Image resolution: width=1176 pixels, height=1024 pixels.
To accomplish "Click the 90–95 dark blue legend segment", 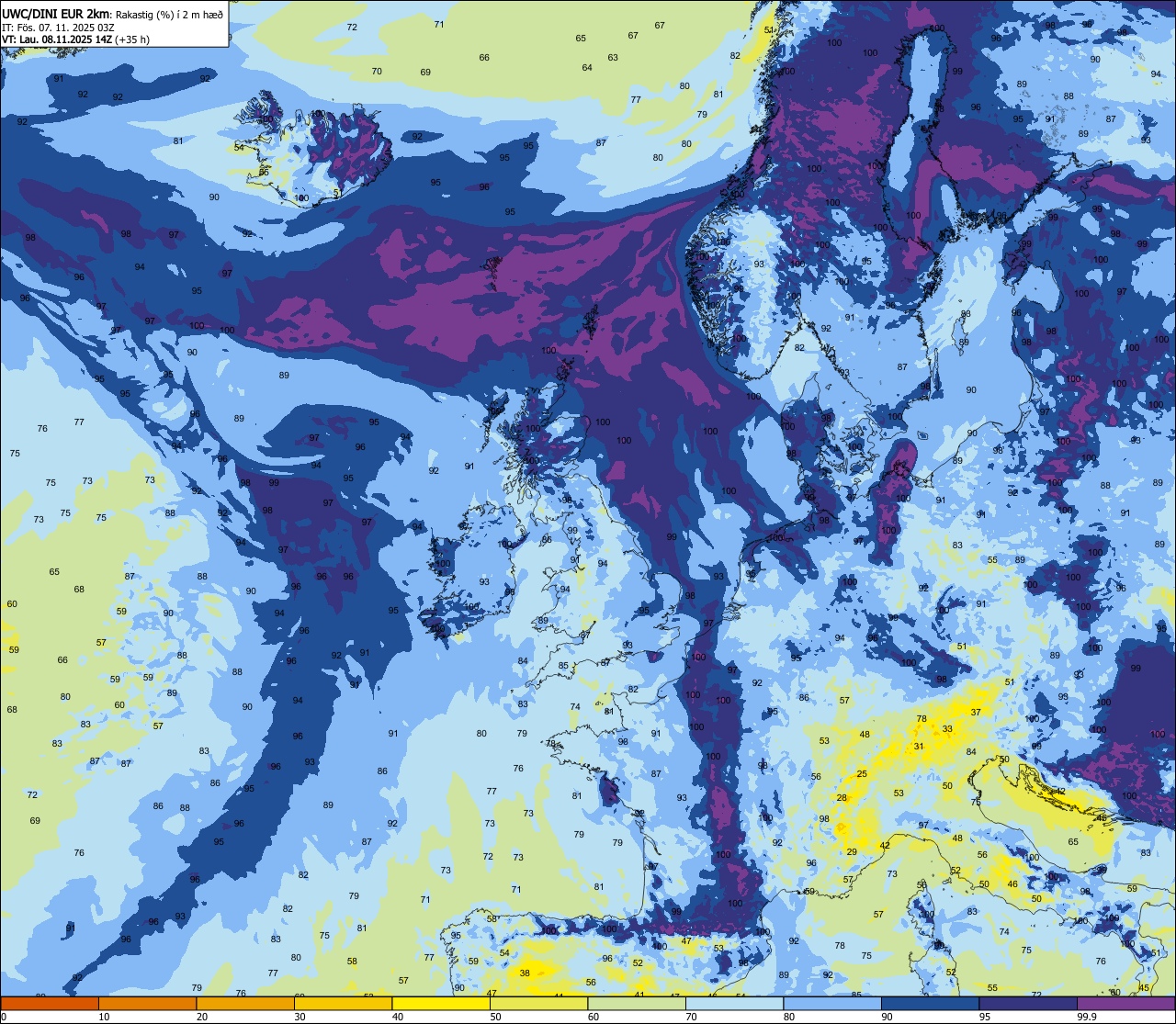I will (x=930, y=1003).
